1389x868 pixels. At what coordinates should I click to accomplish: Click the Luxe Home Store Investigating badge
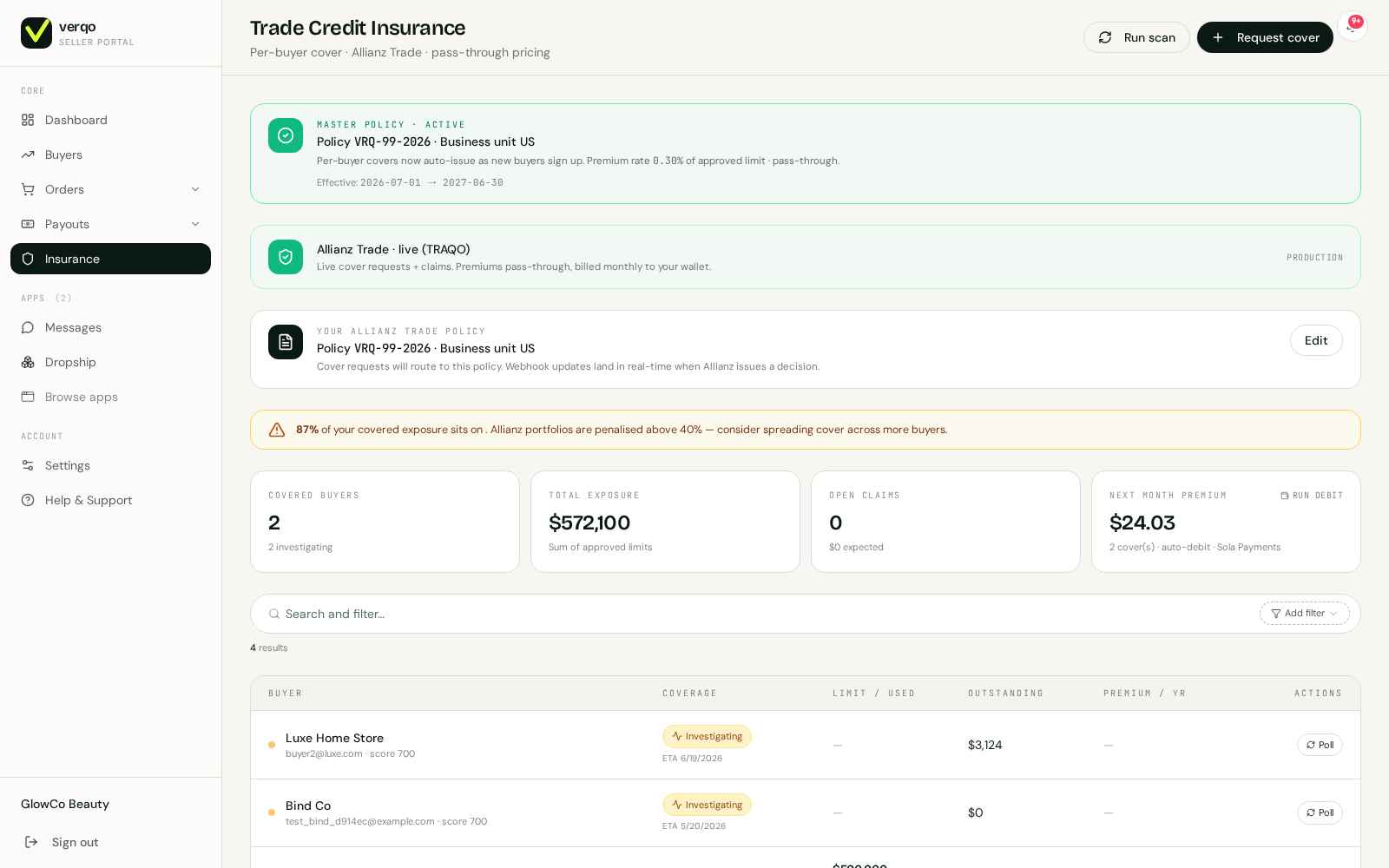[x=707, y=736]
